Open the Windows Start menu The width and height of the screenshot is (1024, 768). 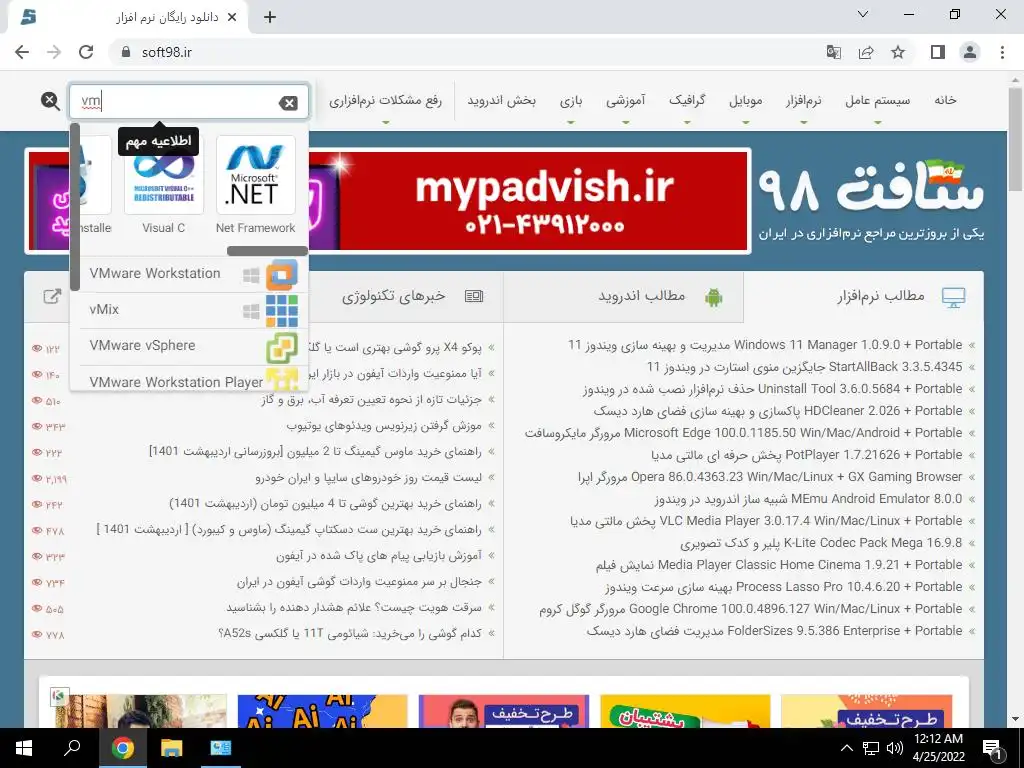[24, 748]
